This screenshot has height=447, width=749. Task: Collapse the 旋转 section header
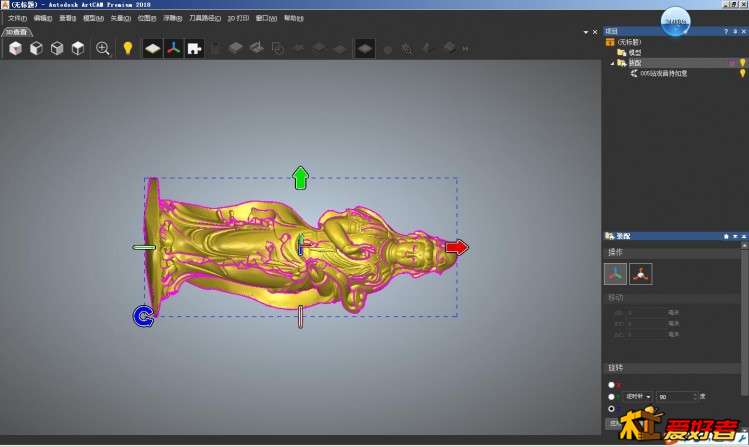click(x=672, y=368)
